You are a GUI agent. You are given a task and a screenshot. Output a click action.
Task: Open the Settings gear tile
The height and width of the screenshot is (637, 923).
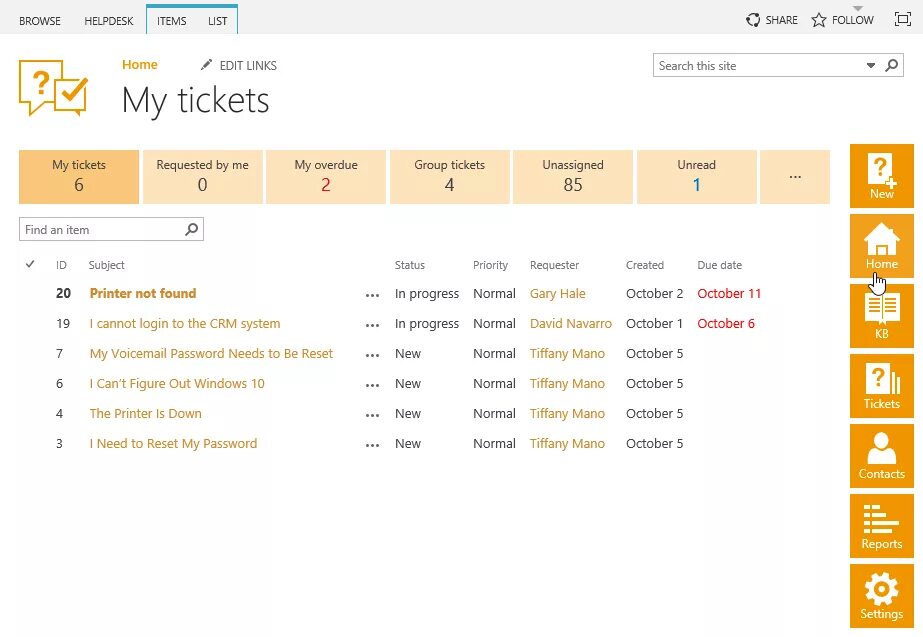point(881,595)
